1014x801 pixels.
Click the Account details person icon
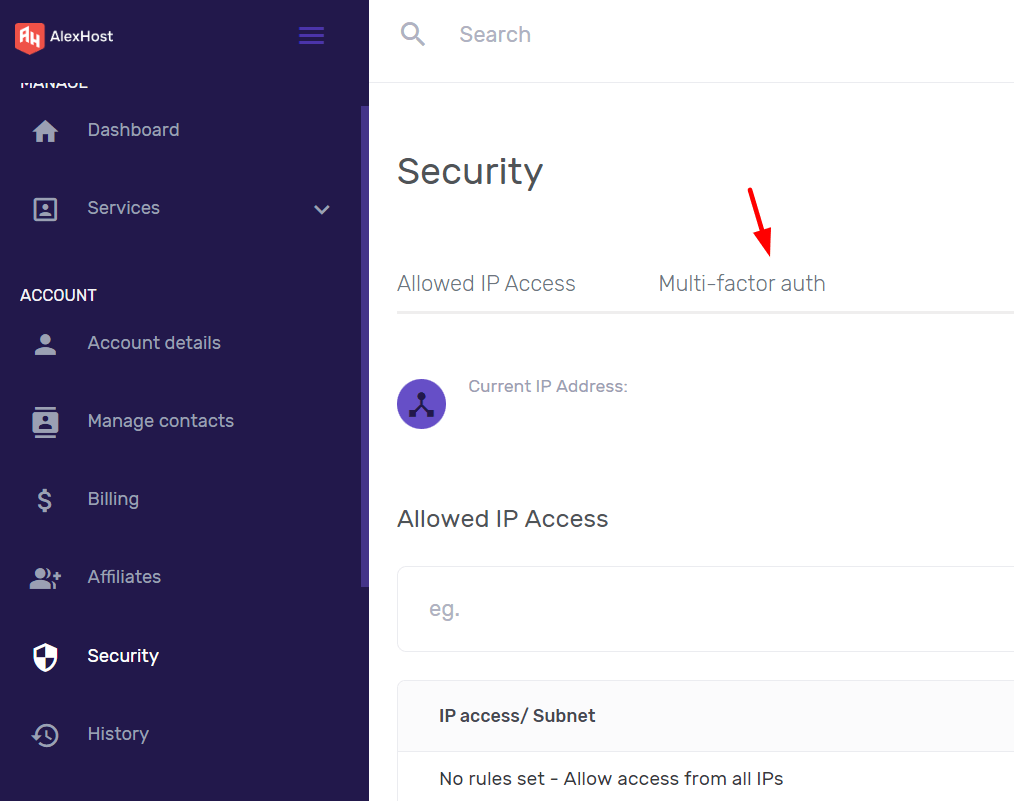coord(45,344)
